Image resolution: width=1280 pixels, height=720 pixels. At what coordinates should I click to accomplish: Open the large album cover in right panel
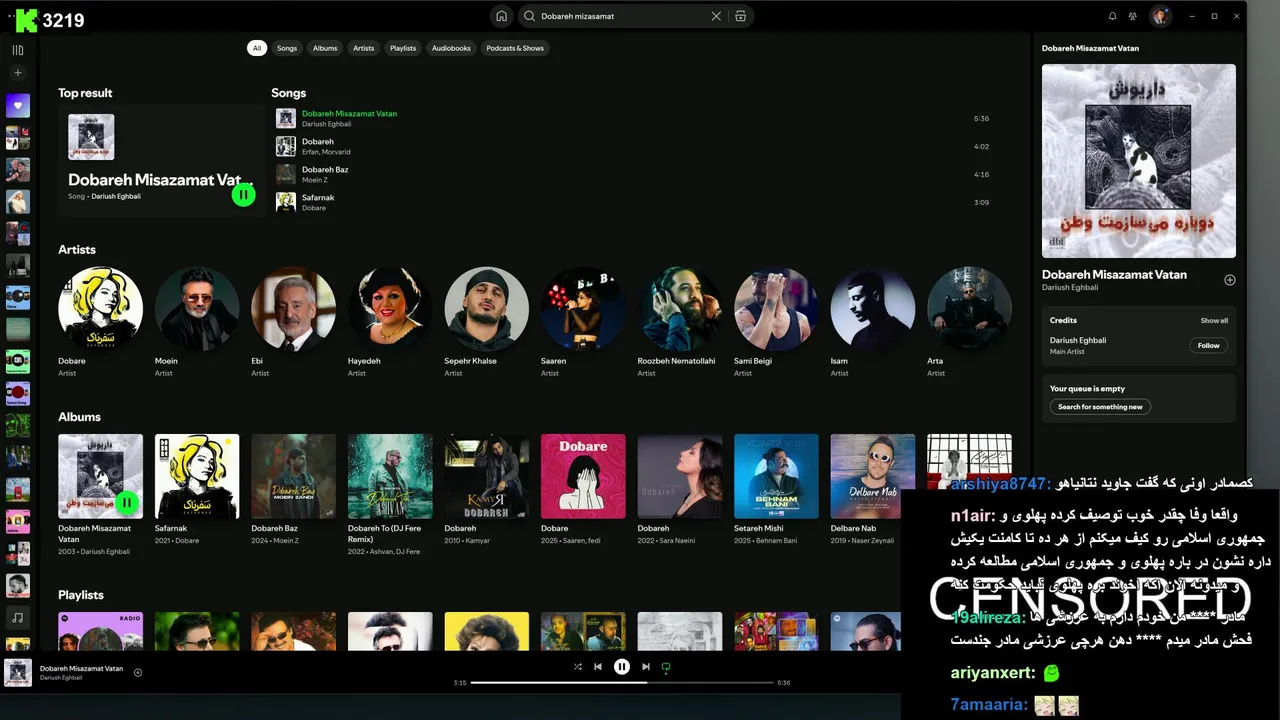pyautogui.click(x=1139, y=161)
